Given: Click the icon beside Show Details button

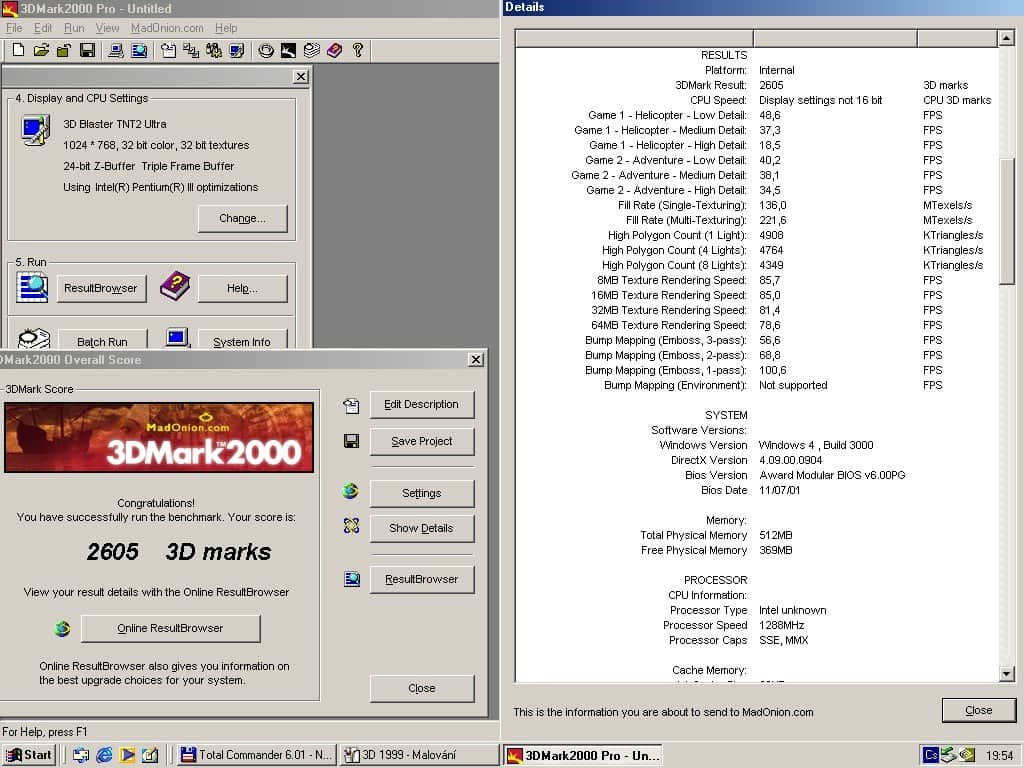Looking at the screenshot, I should (x=351, y=525).
